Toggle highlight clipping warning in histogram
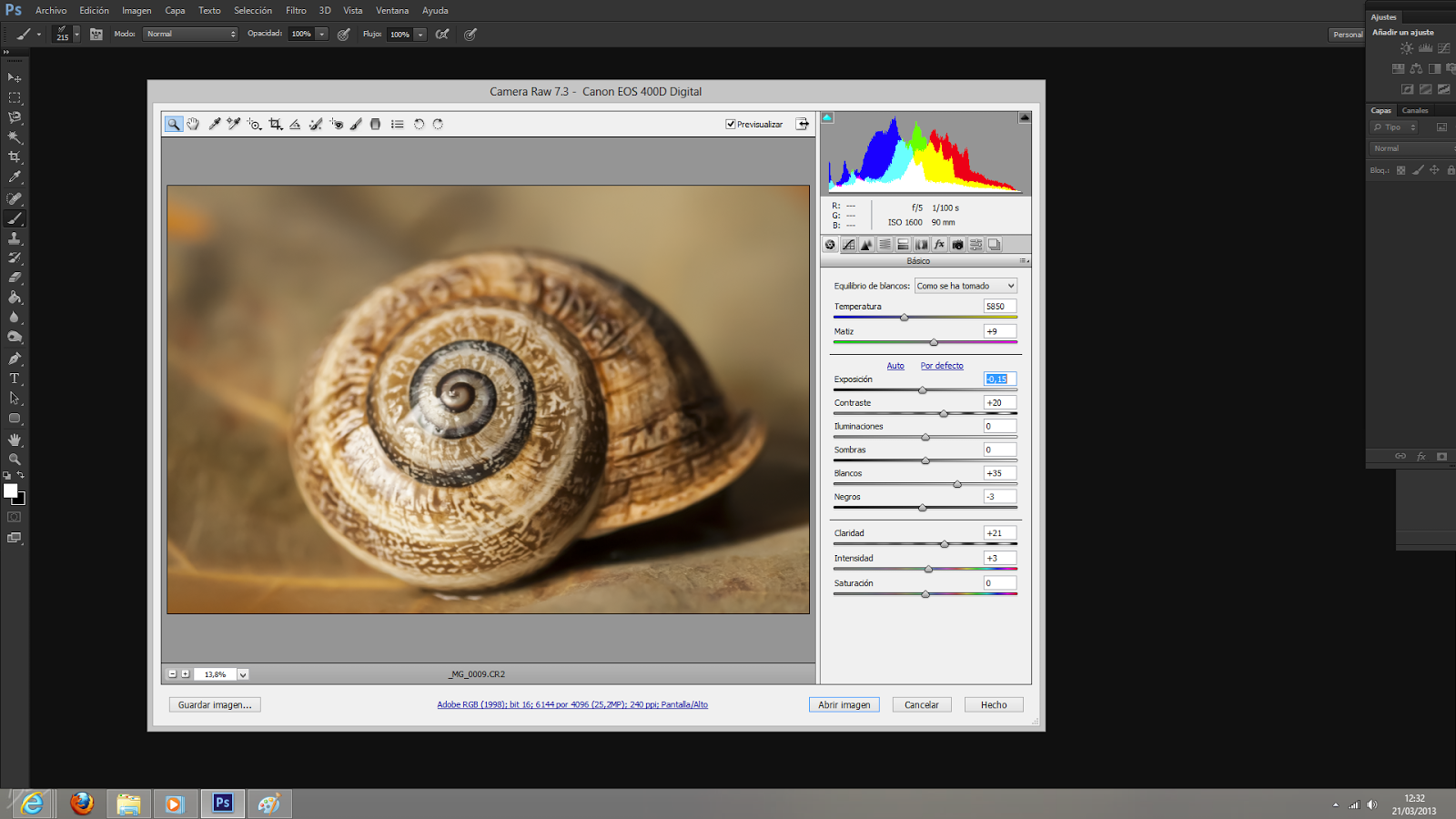Image resolution: width=1456 pixels, height=819 pixels. click(1025, 117)
